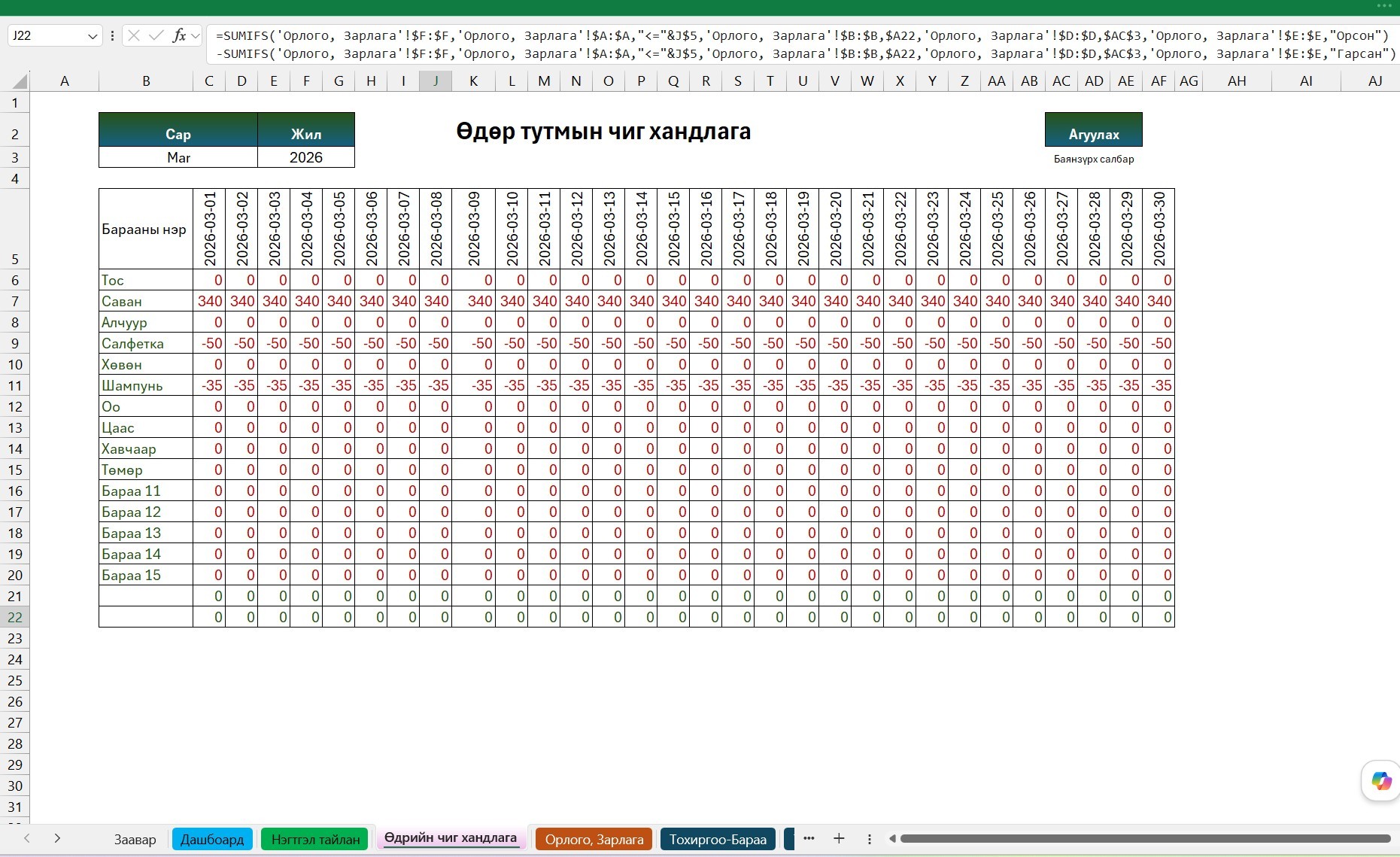The height and width of the screenshot is (857, 1400).
Task: Select the Тос row label
Action: 146,280
